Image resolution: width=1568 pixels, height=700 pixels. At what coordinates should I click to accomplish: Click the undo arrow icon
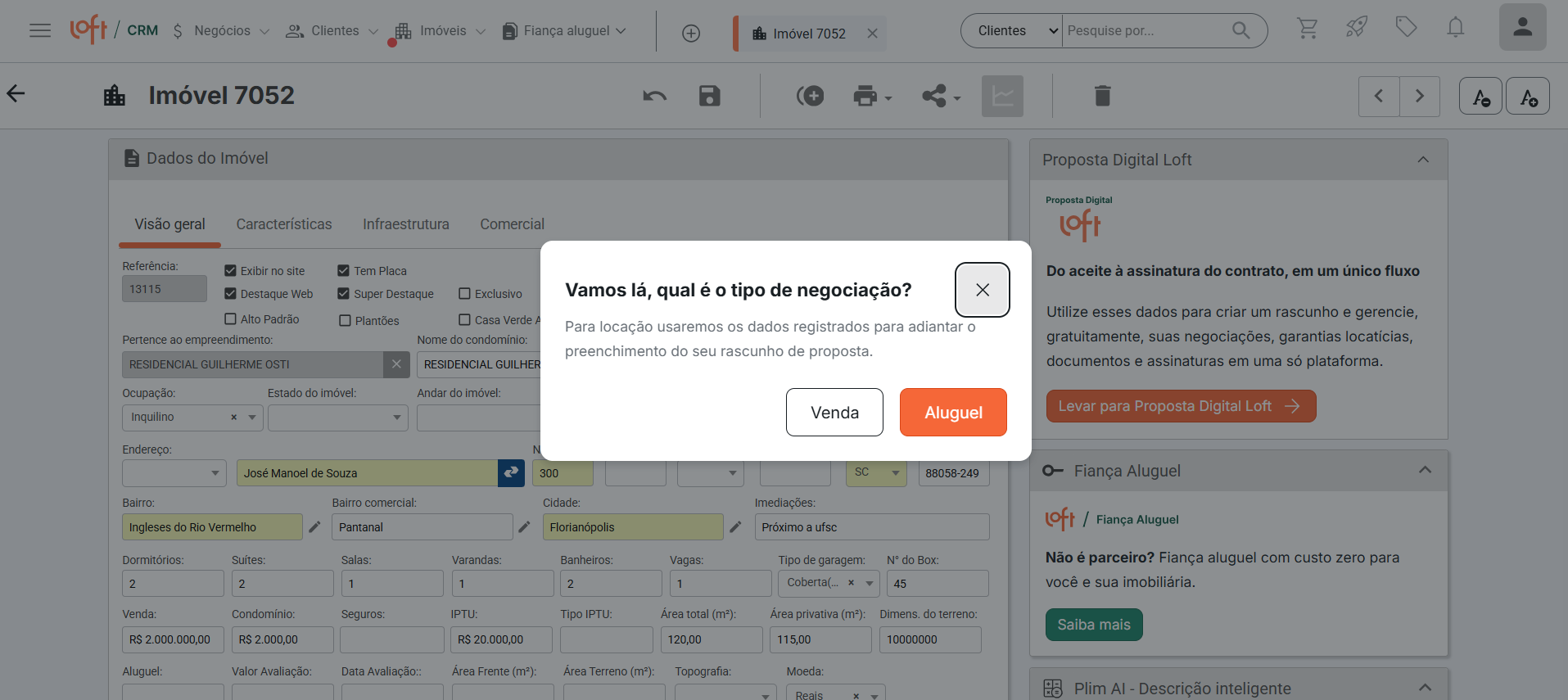pos(654,96)
